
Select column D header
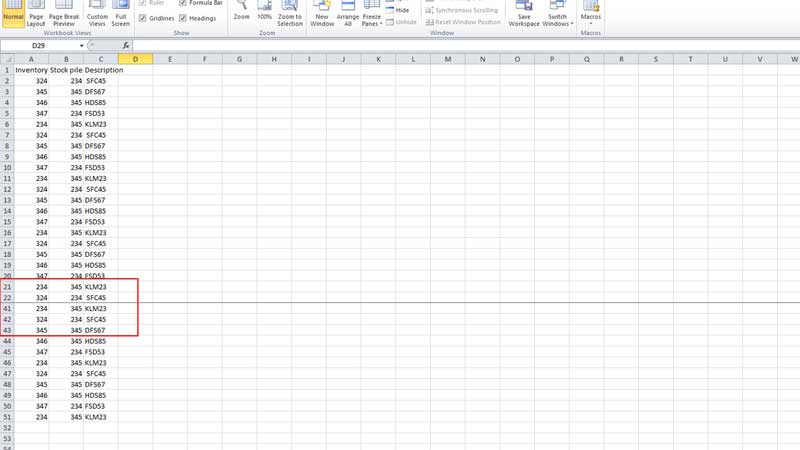[135, 59]
